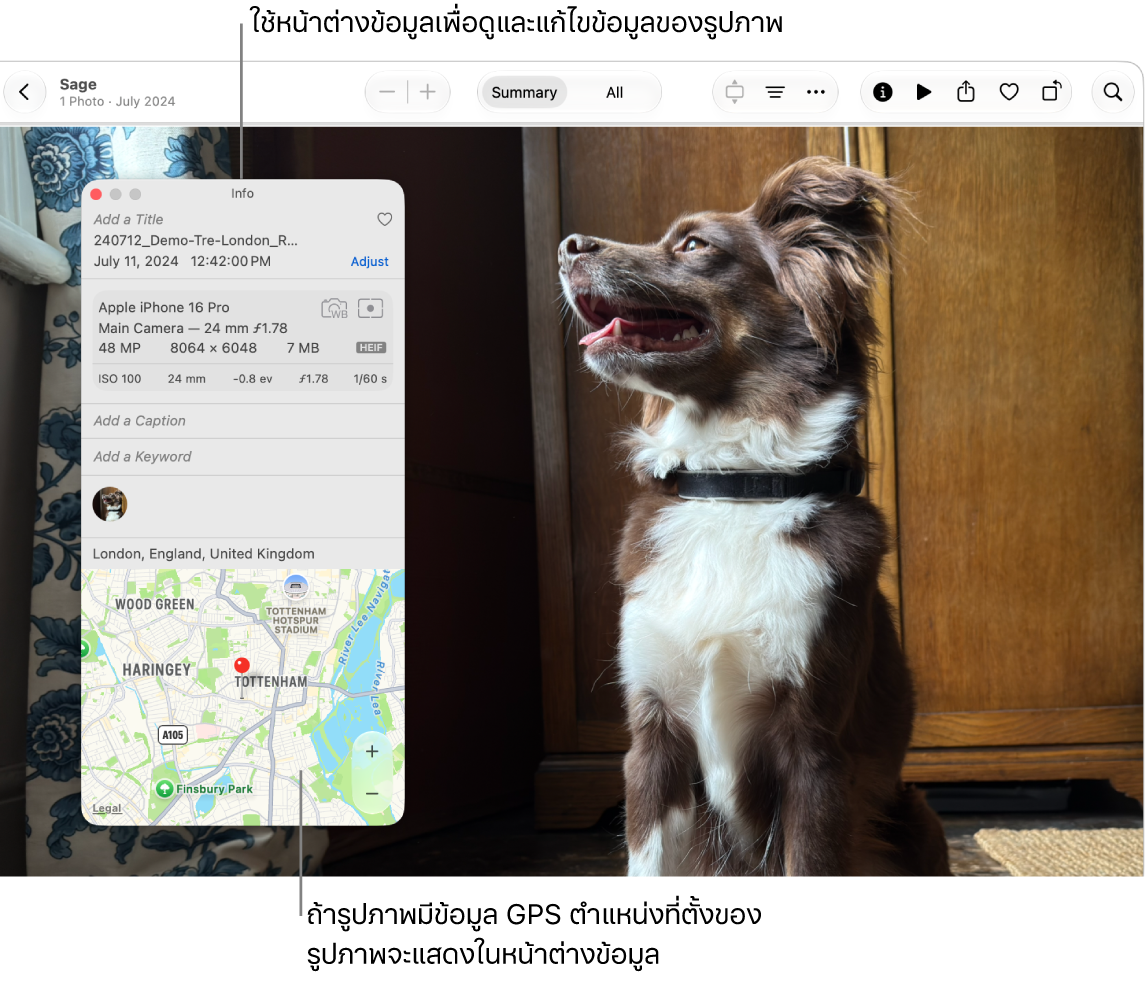Favorite the photo from the toolbar heart
1146x982 pixels.
1009,92
